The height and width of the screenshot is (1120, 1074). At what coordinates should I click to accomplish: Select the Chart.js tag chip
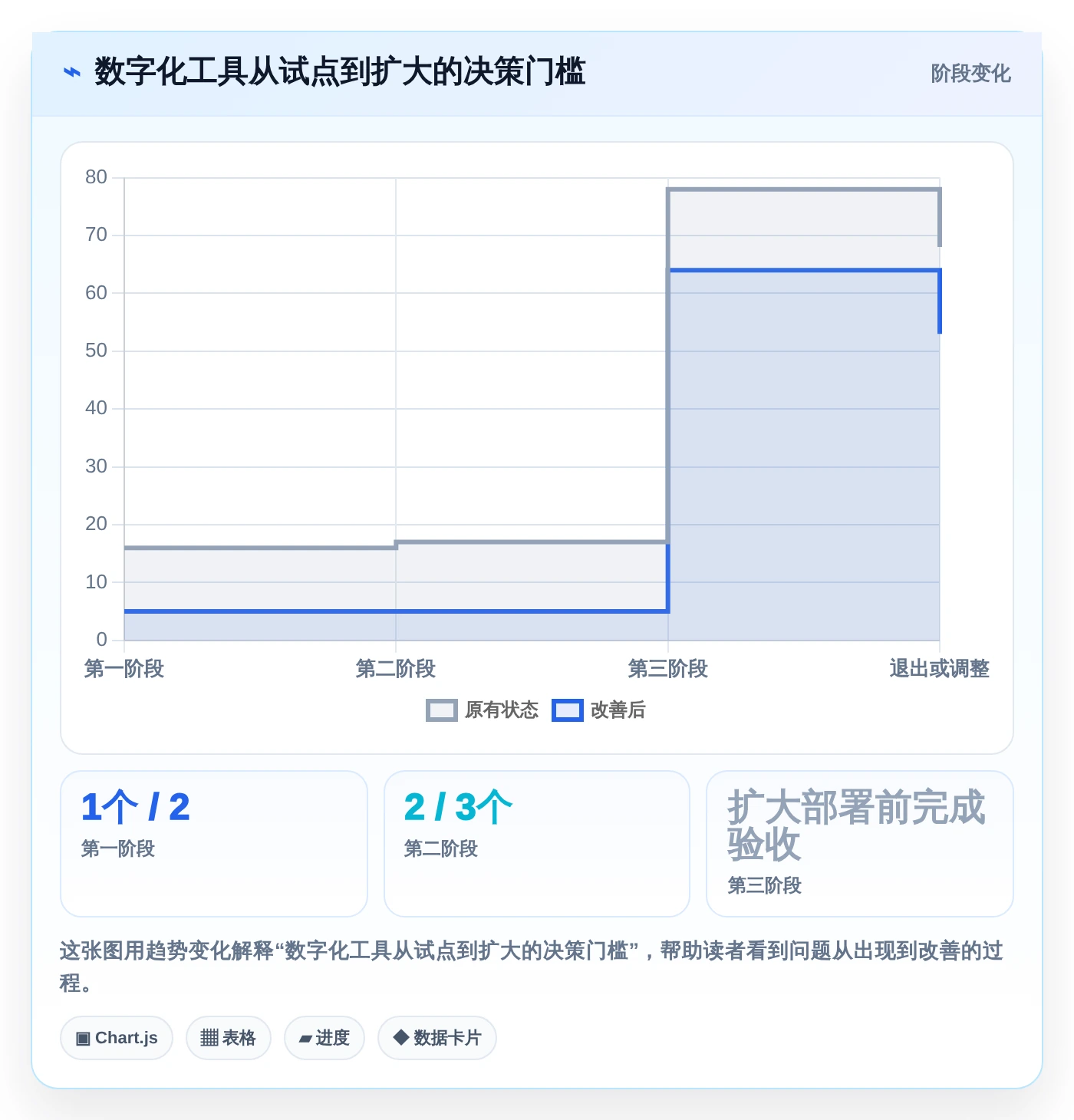(x=117, y=1038)
